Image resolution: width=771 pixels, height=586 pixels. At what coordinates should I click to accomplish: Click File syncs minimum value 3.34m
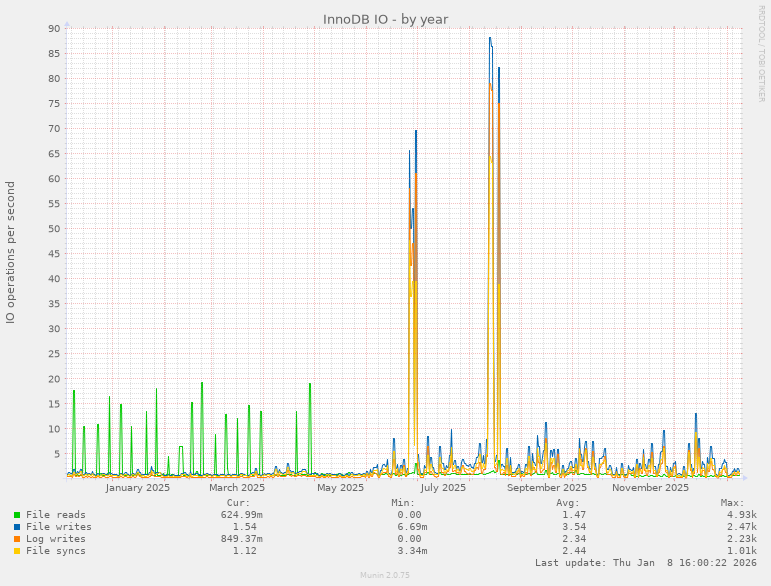412,551
